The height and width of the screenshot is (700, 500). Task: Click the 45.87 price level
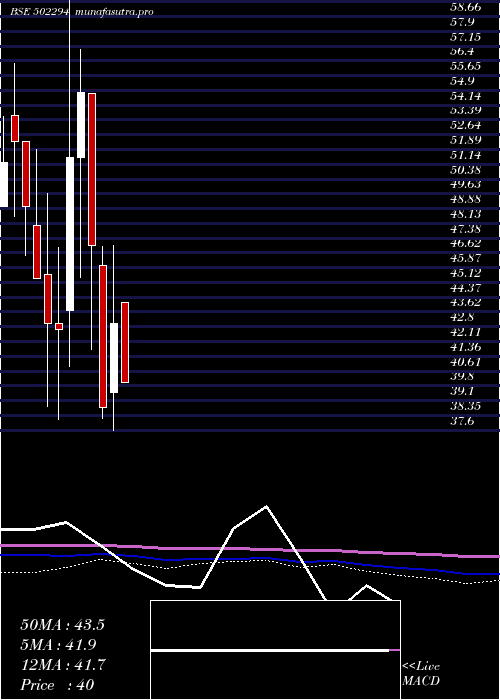(465, 258)
